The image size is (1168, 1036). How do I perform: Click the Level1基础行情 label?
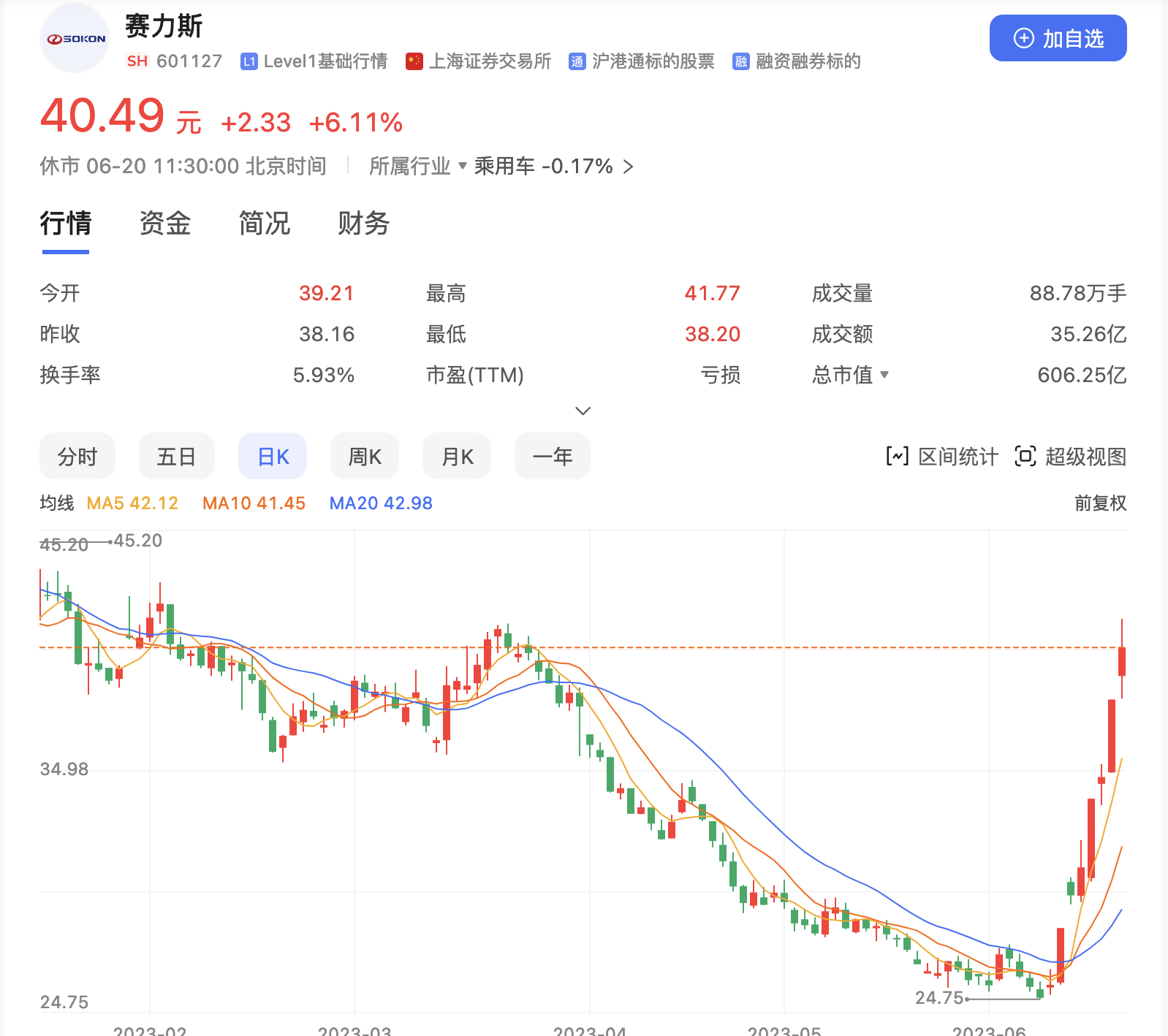point(325,61)
